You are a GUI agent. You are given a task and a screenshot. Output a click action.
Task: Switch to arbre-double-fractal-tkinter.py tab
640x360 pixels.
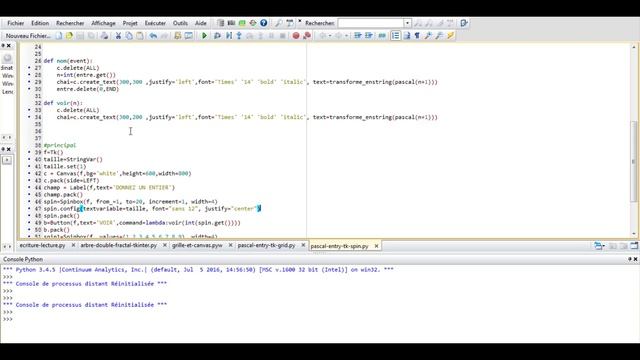point(118,245)
